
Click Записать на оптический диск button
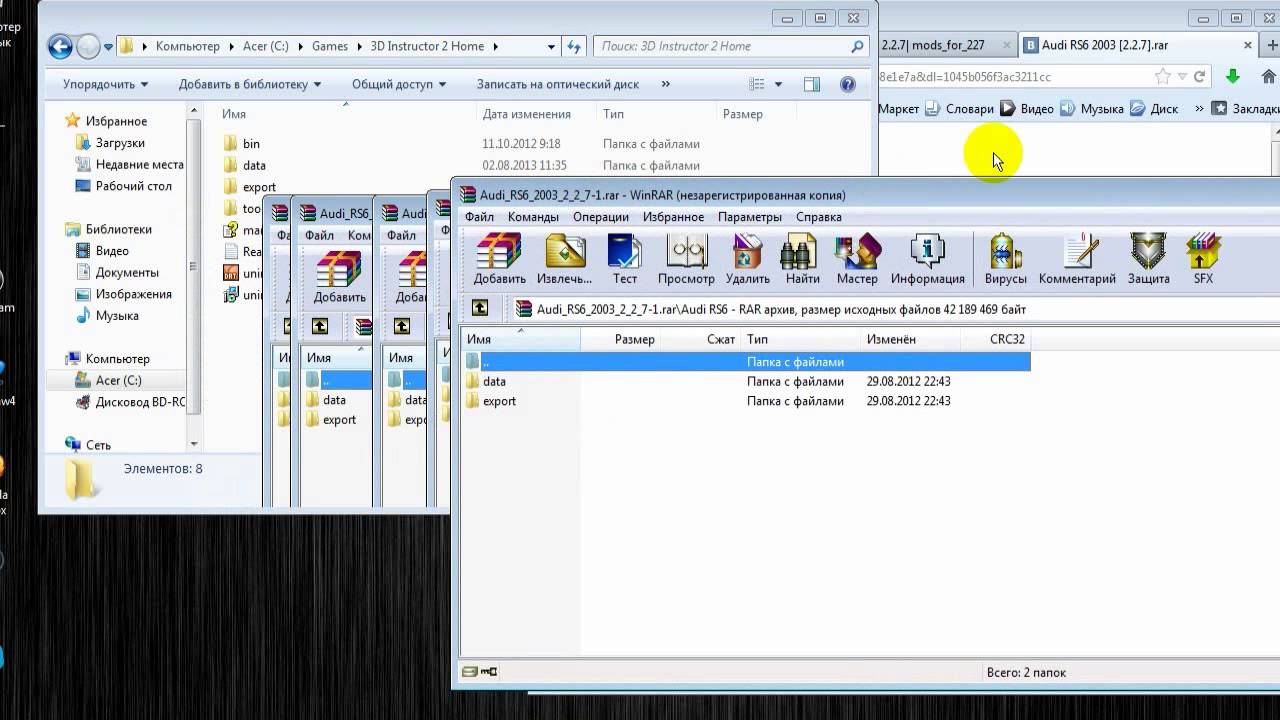[558, 85]
